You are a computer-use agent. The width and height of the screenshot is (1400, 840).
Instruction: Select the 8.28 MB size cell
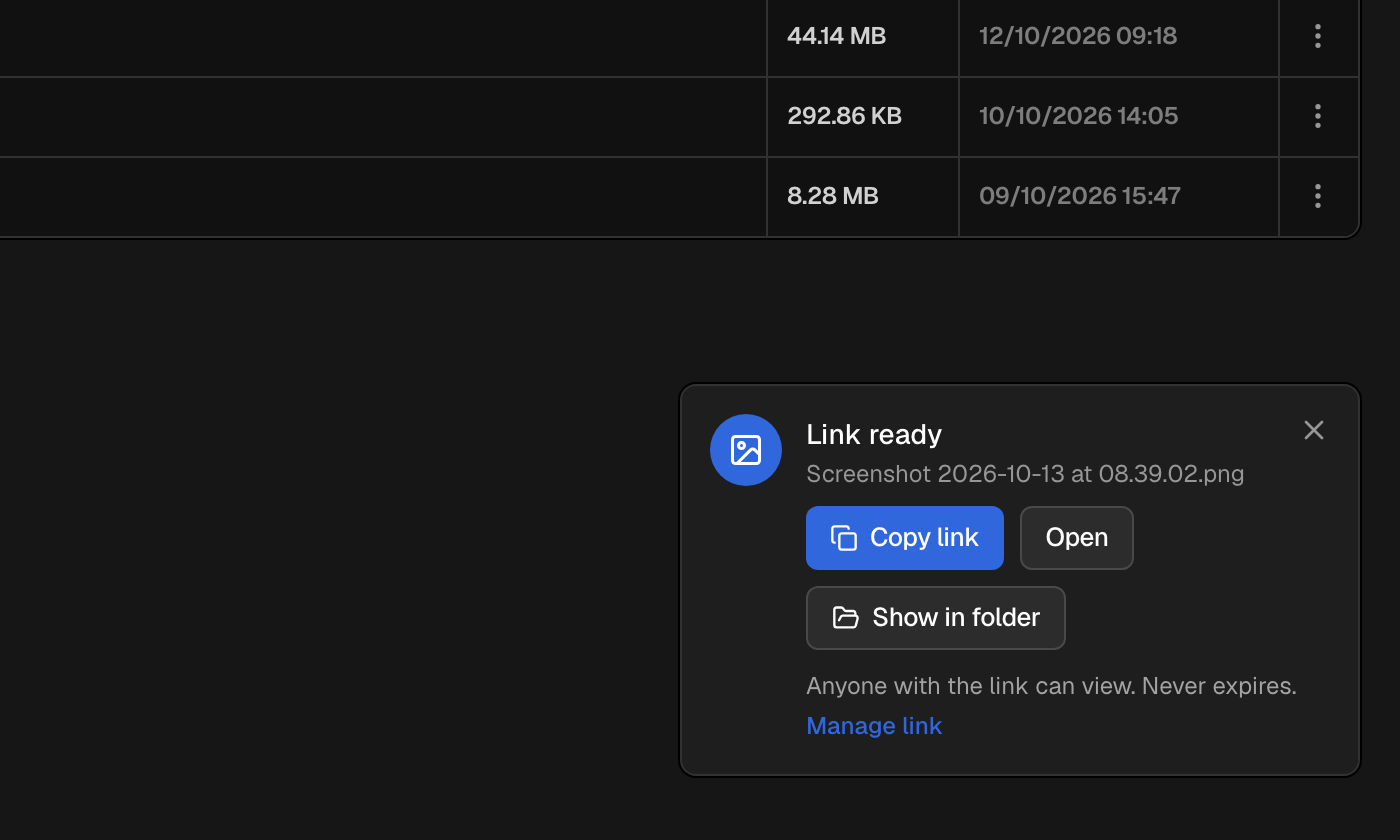point(863,196)
